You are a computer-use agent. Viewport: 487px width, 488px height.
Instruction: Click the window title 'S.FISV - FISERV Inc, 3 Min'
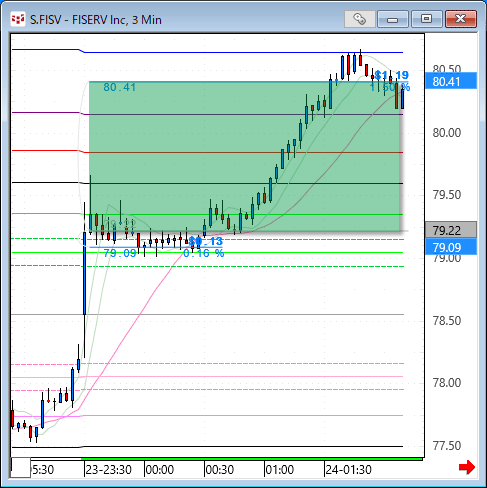[x=96, y=20]
